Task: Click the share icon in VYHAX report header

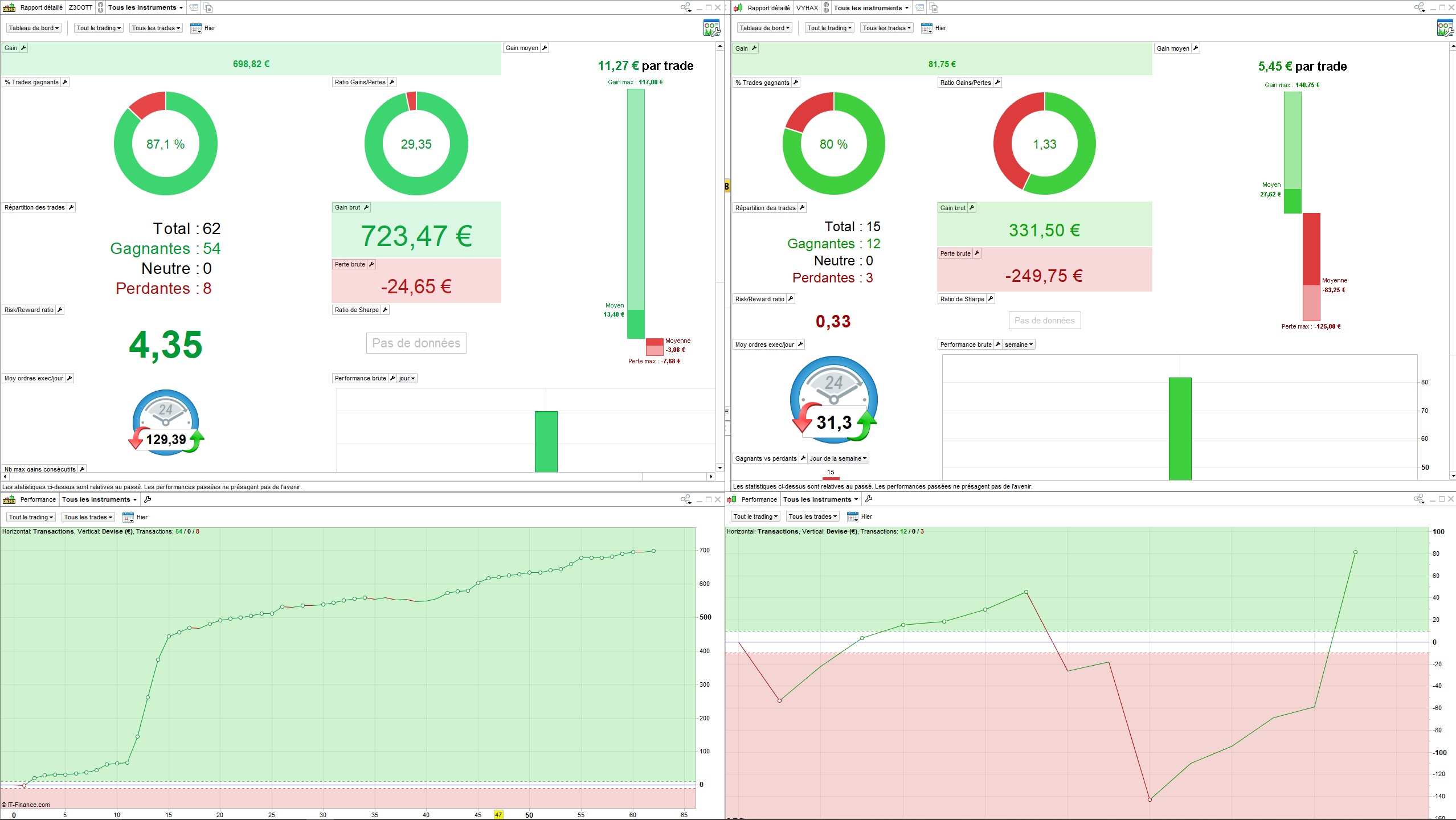Action: tap(1419, 7)
